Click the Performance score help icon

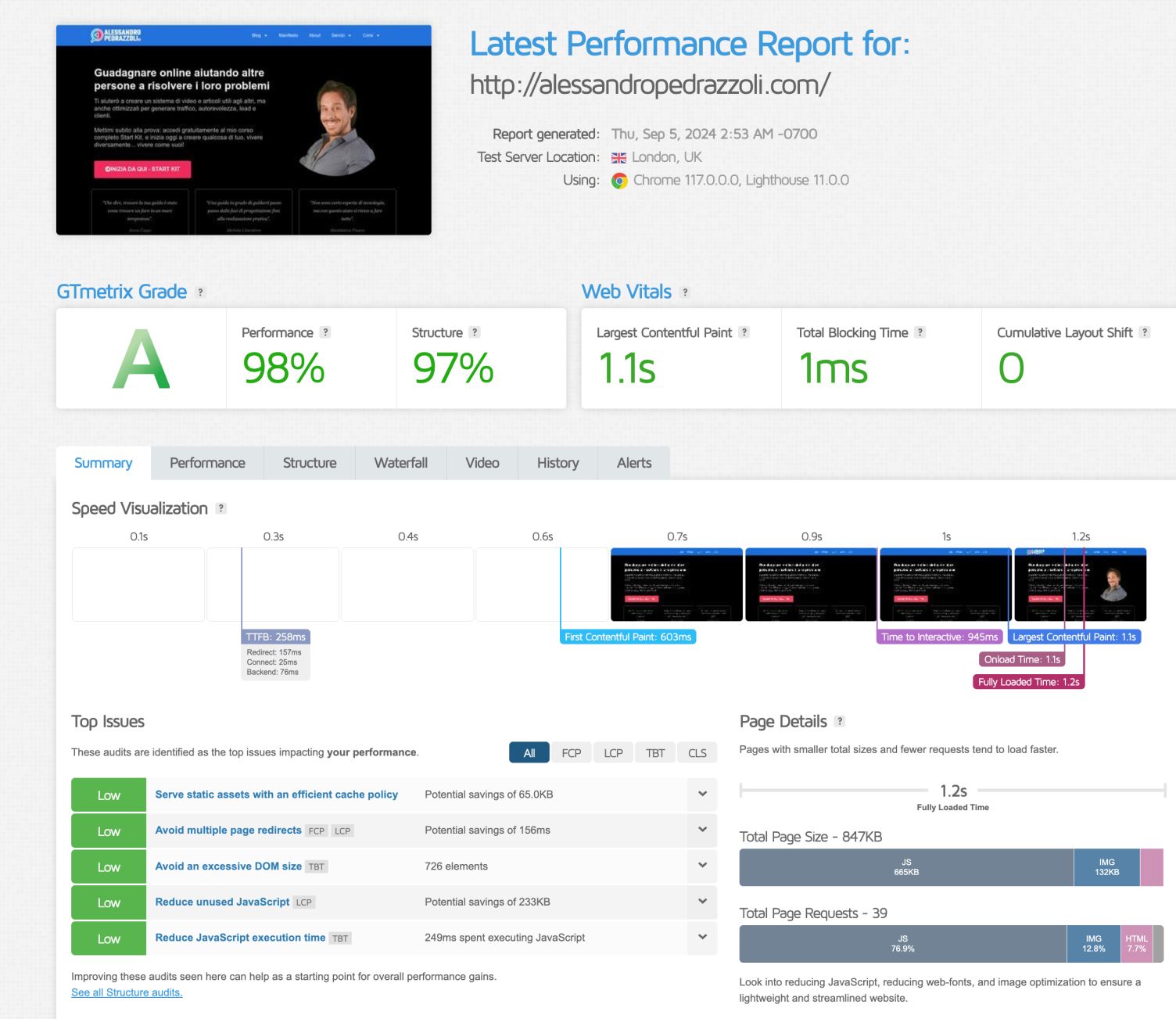(x=325, y=332)
